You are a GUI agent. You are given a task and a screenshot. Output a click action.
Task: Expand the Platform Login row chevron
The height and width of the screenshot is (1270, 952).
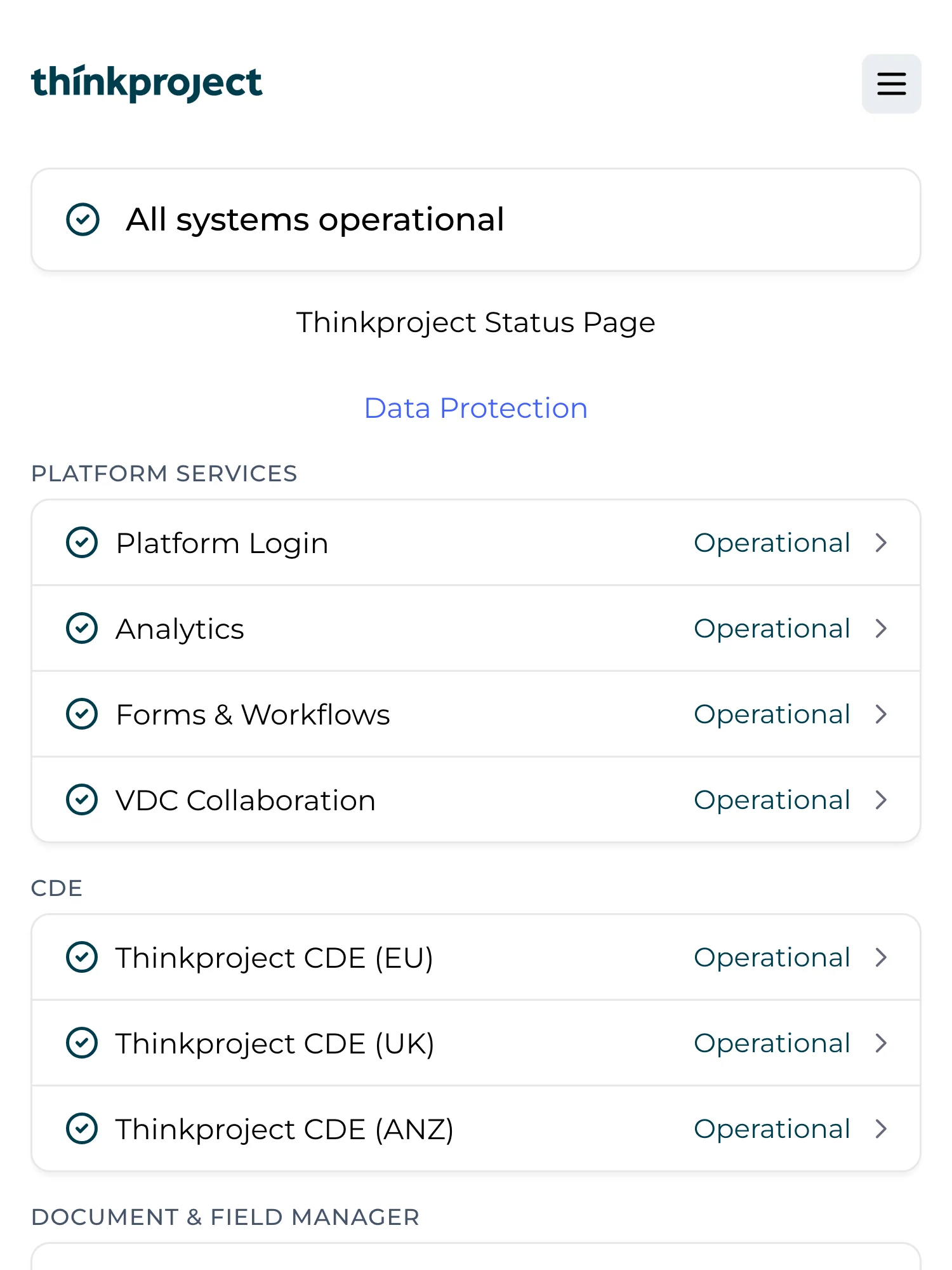(x=881, y=543)
